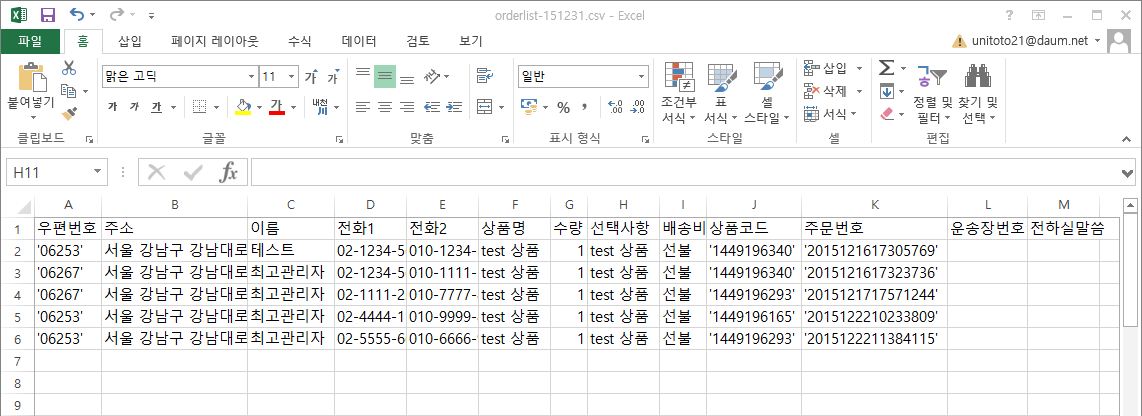Switch to the 삽입 ribbon tab
Viewport: 1142px width, 416px height.
click(130, 41)
